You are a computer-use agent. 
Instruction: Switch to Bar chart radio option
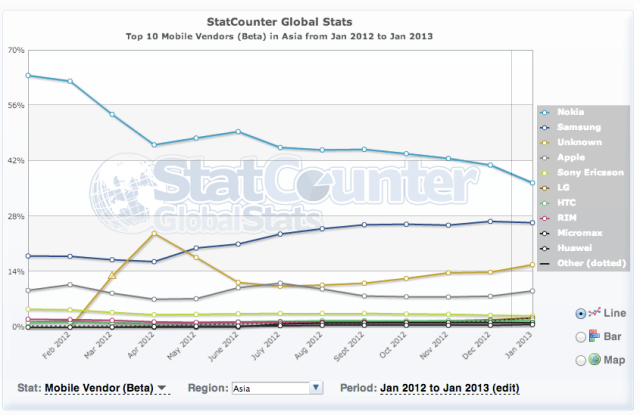(581, 336)
